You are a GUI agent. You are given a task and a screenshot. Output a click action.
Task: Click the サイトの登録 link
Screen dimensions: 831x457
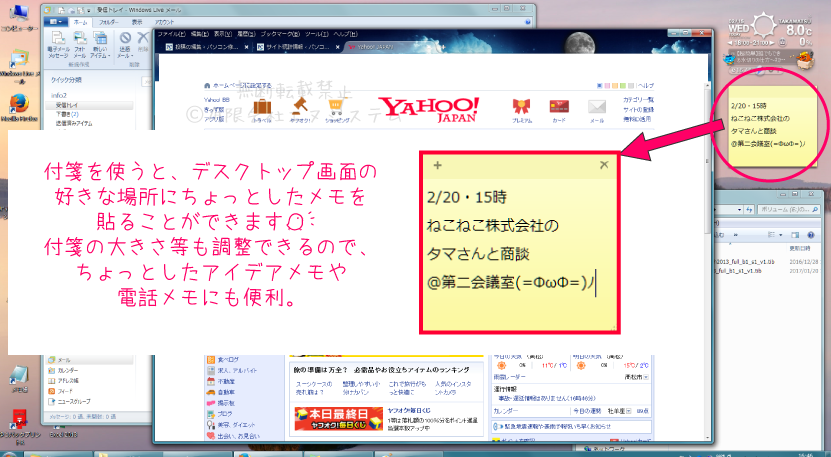pos(638,109)
